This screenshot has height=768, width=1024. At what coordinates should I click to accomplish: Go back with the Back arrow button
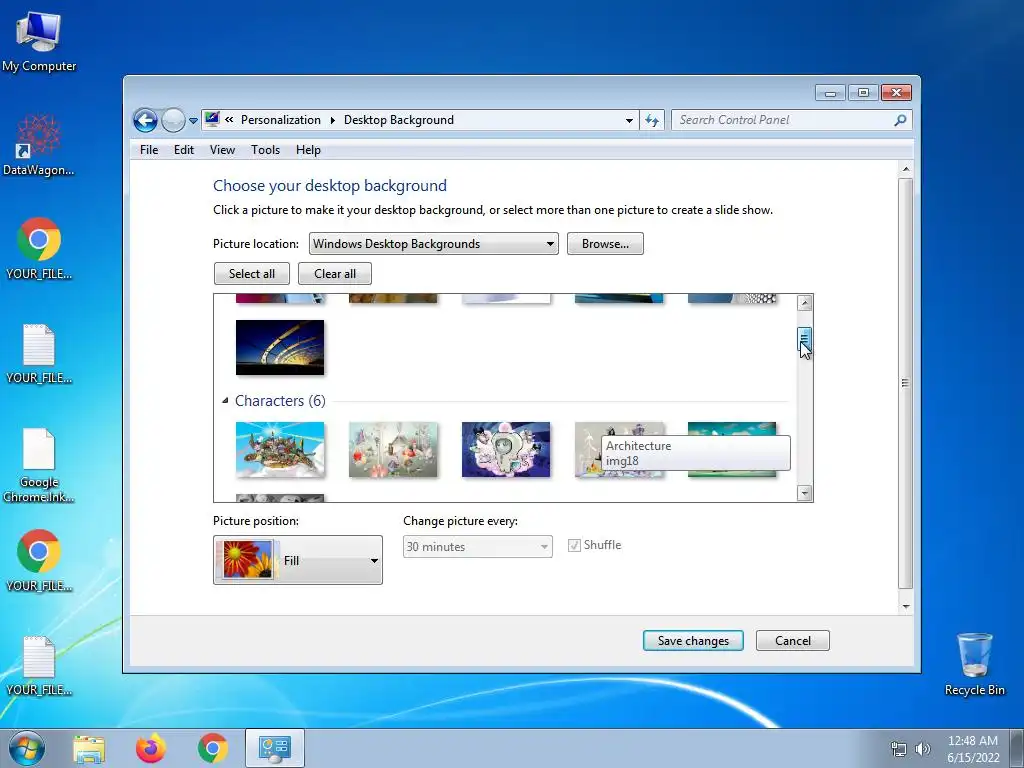tap(145, 120)
